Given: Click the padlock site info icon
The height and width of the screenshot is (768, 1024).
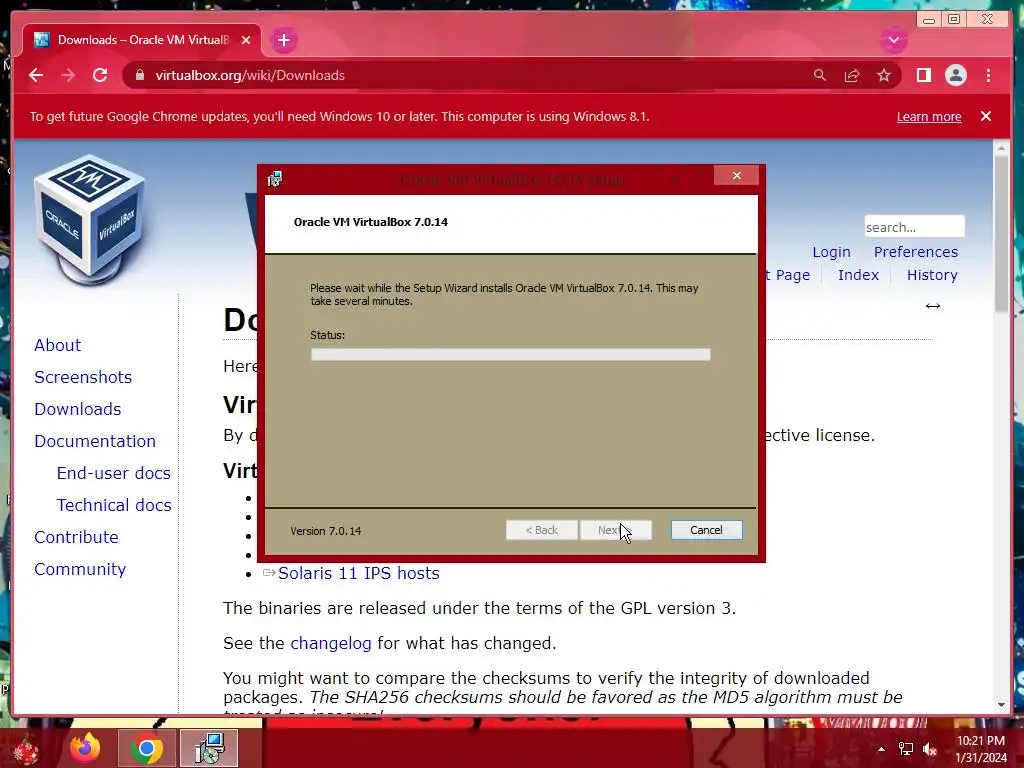Looking at the screenshot, I should pyautogui.click(x=139, y=76).
